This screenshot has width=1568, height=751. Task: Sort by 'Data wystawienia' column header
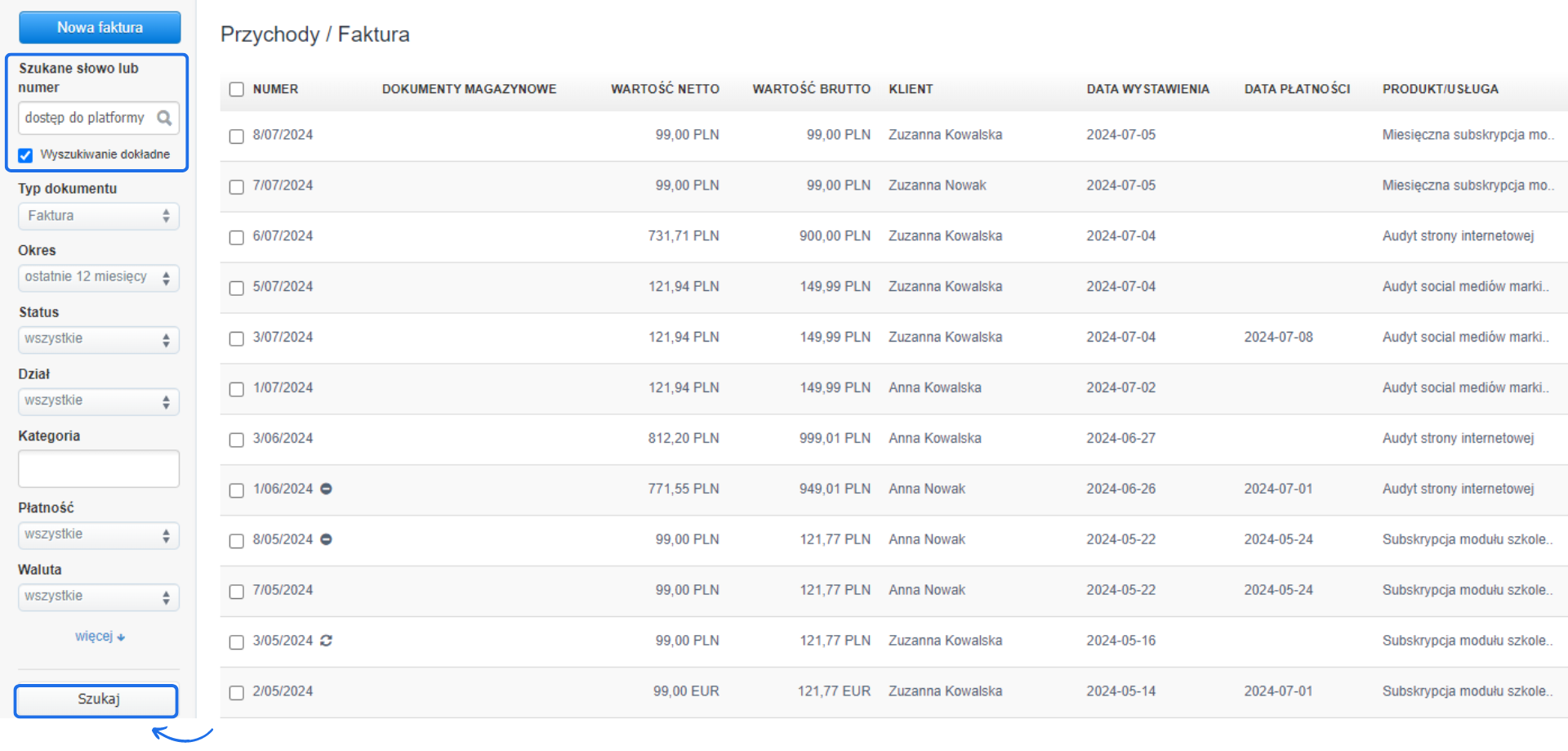coord(1147,89)
